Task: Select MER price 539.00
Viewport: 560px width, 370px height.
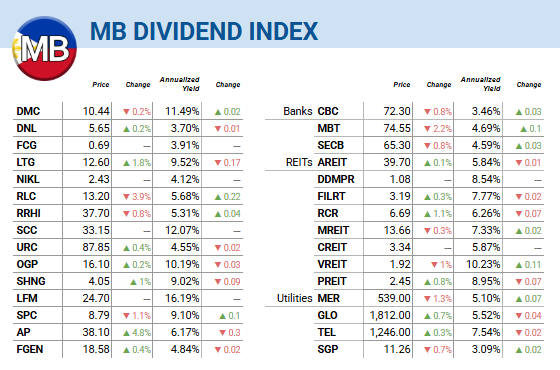Action: coord(394,299)
